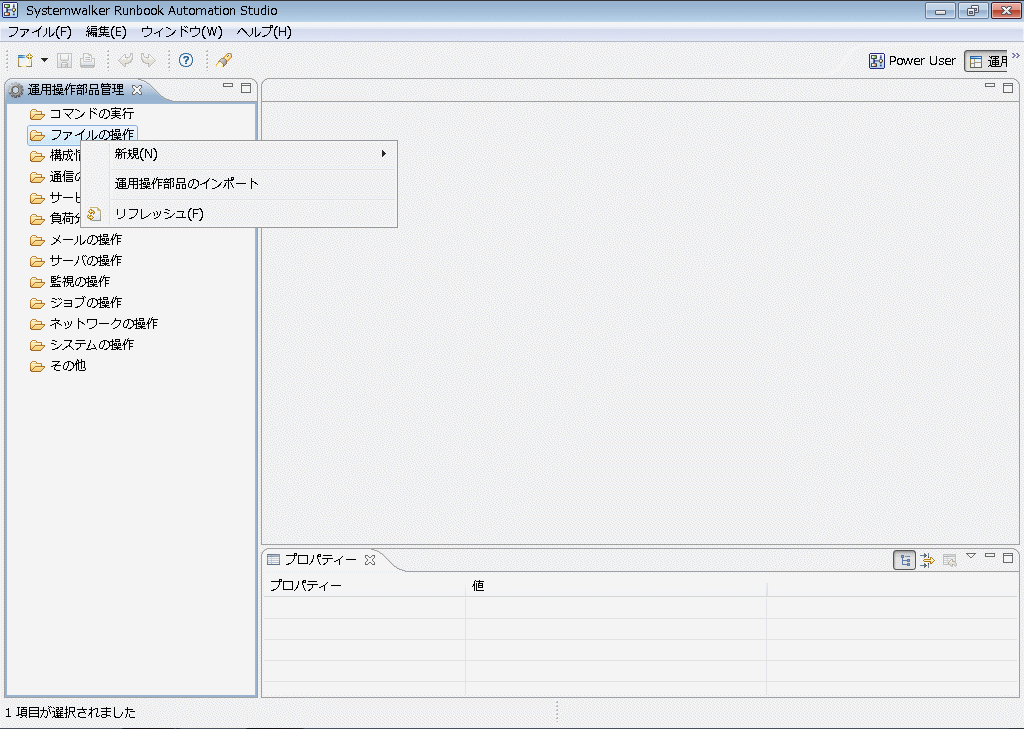Open the ファイル(F) menu
1024x729 pixels.
point(39,31)
